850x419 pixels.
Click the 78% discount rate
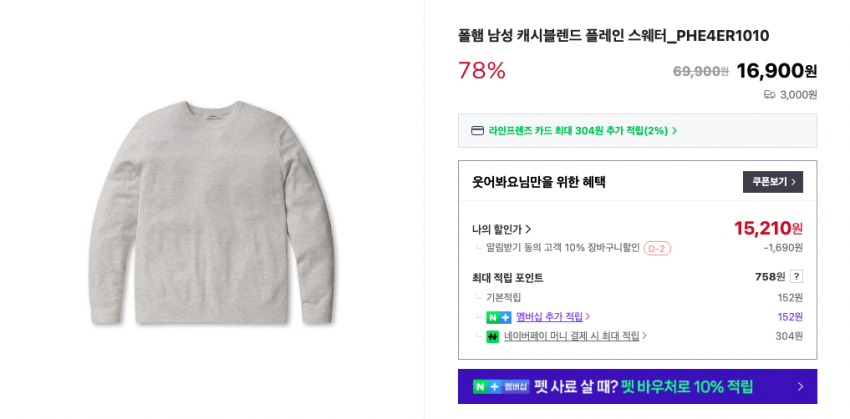[482, 71]
